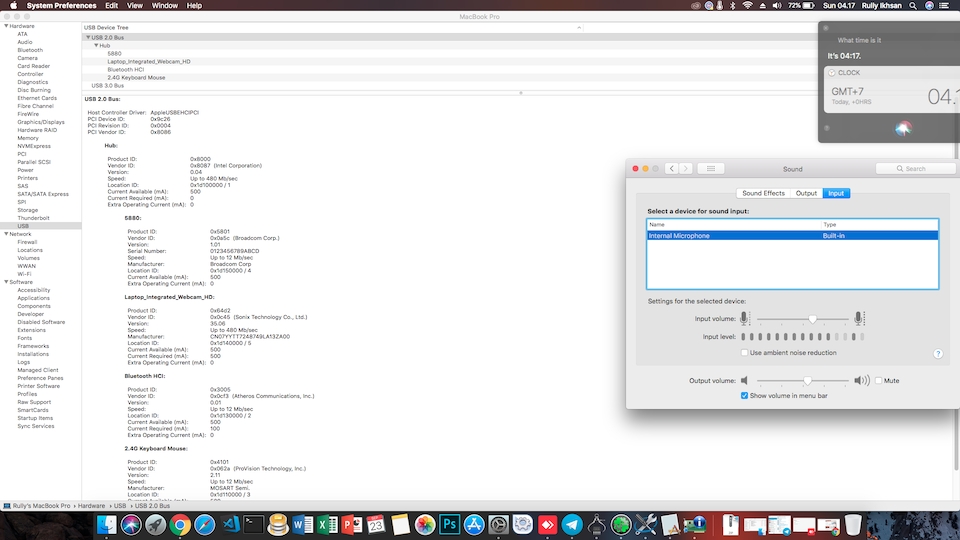Adjust the Output volume slider

click(x=808, y=381)
